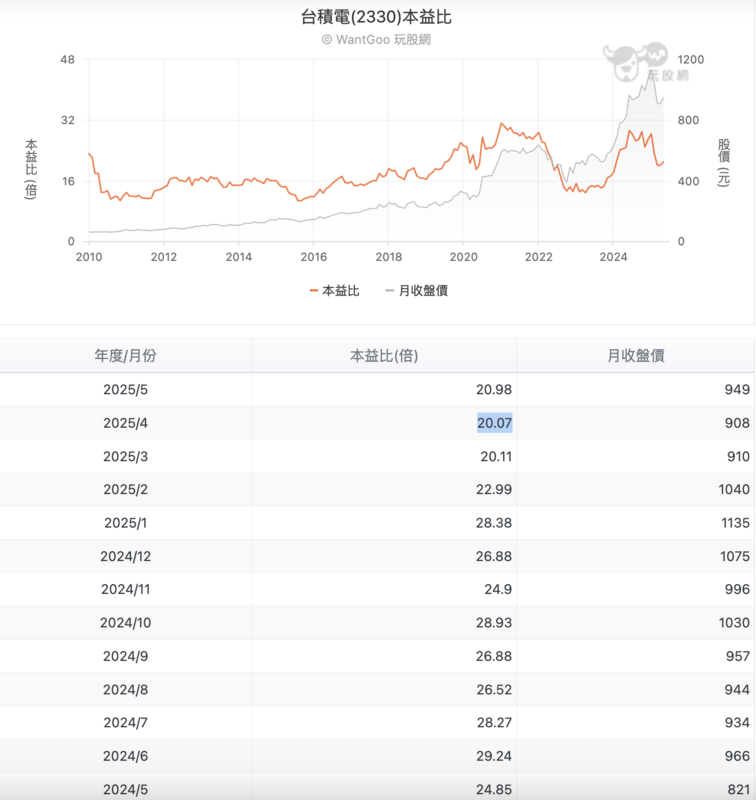Click the 2024/6 closing price 966
The height and width of the screenshot is (800, 756).
[x=736, y=757]
